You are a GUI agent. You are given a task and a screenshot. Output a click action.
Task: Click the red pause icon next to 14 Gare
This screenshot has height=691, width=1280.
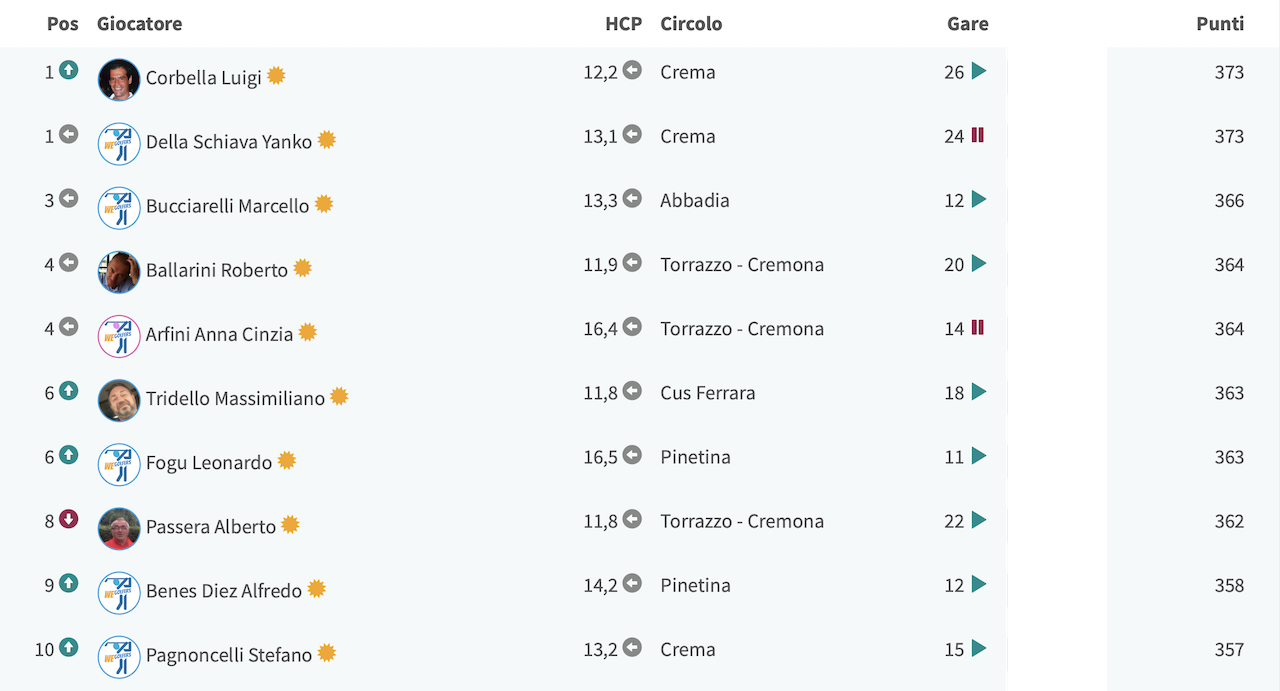pyautogui.click(x=978, y=327)
